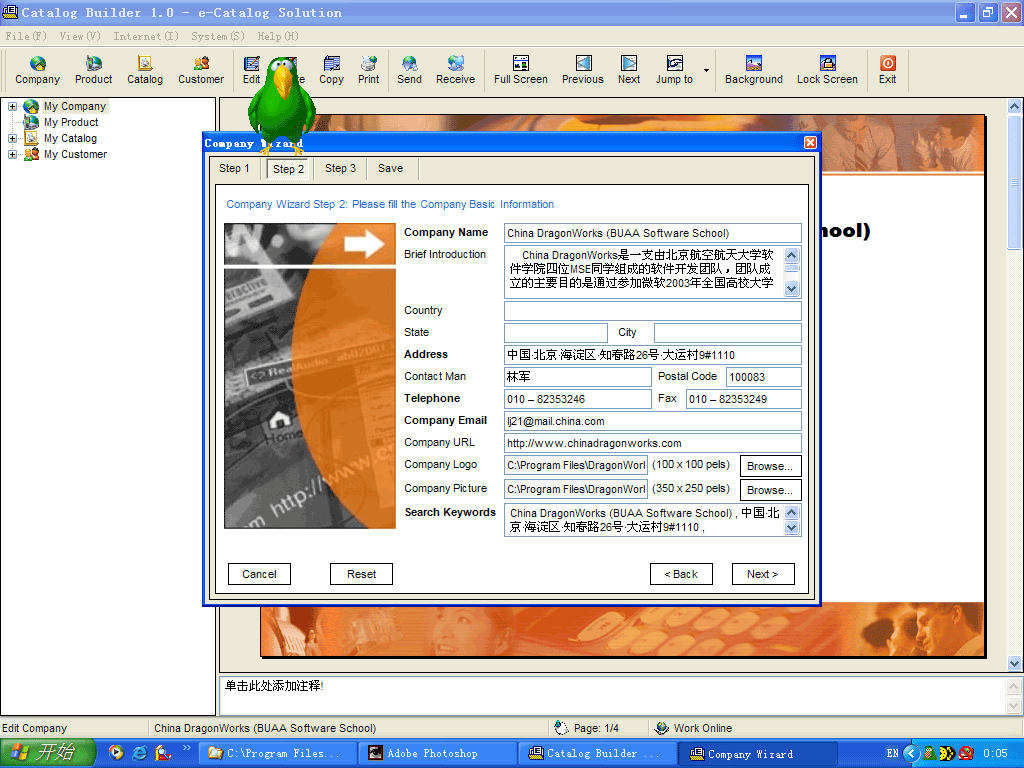Open the Windows Start button

[48, 753]
